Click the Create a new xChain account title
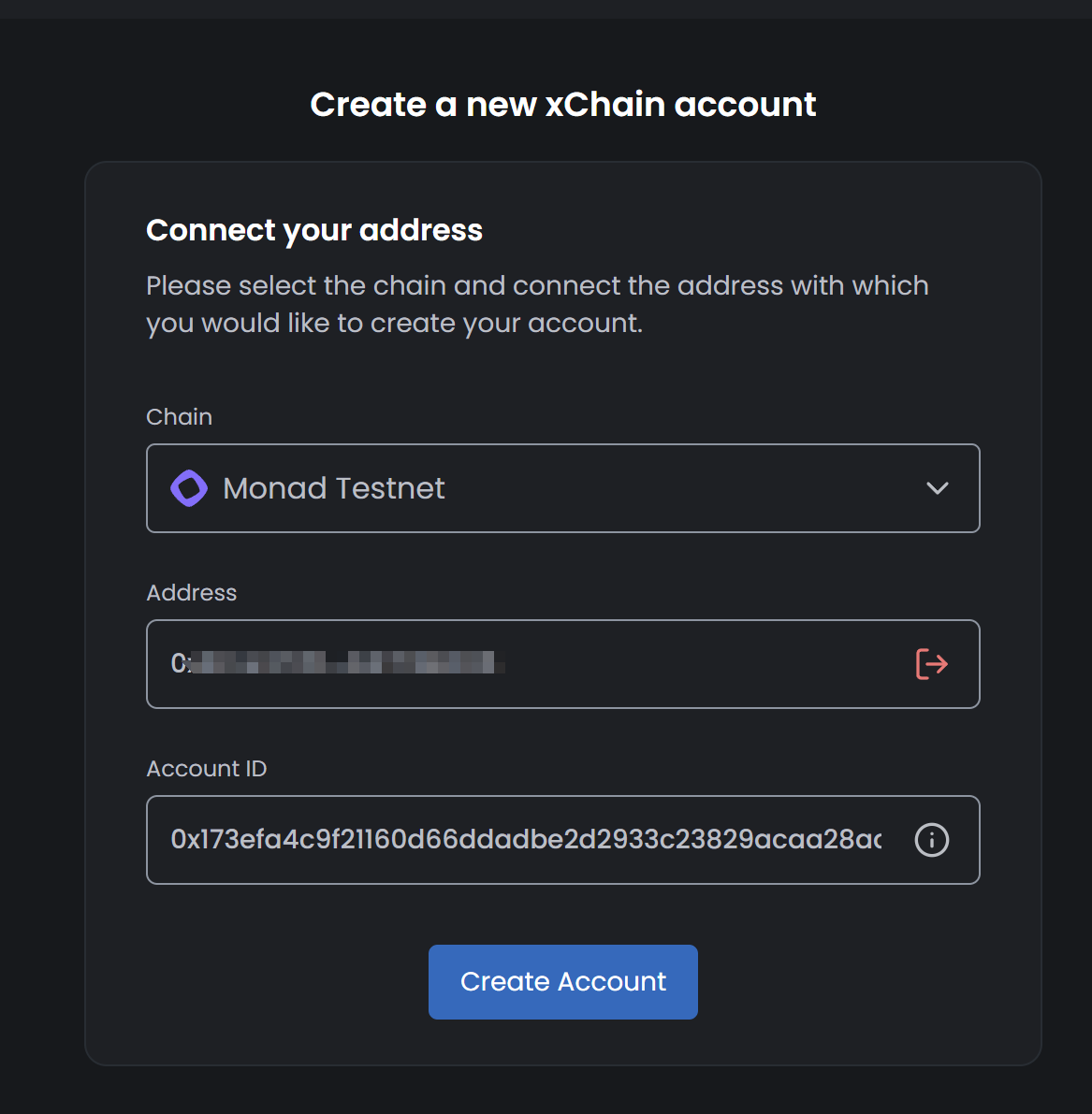 click(x=563, y=105)
